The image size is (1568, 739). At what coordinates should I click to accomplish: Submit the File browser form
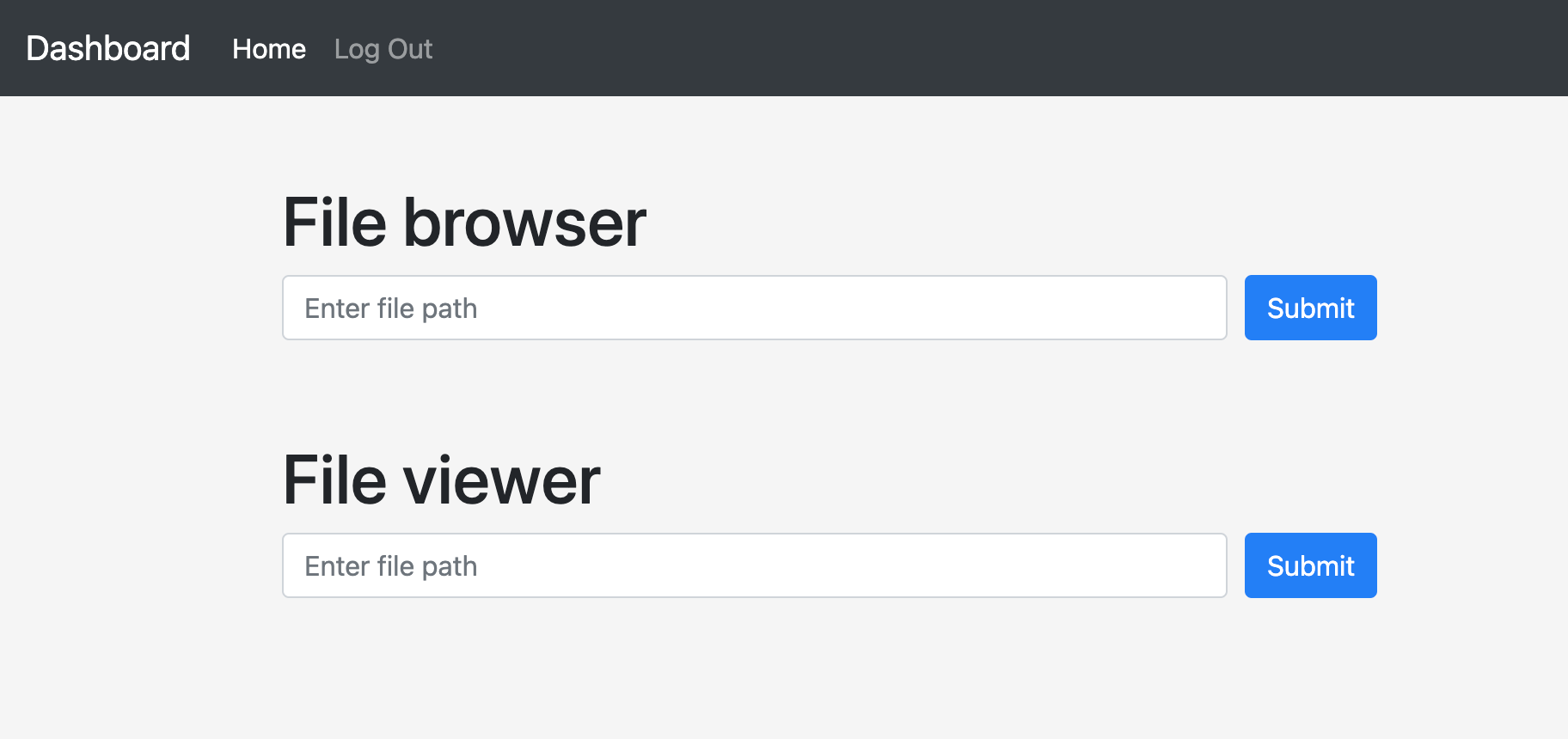point(1311,308)
